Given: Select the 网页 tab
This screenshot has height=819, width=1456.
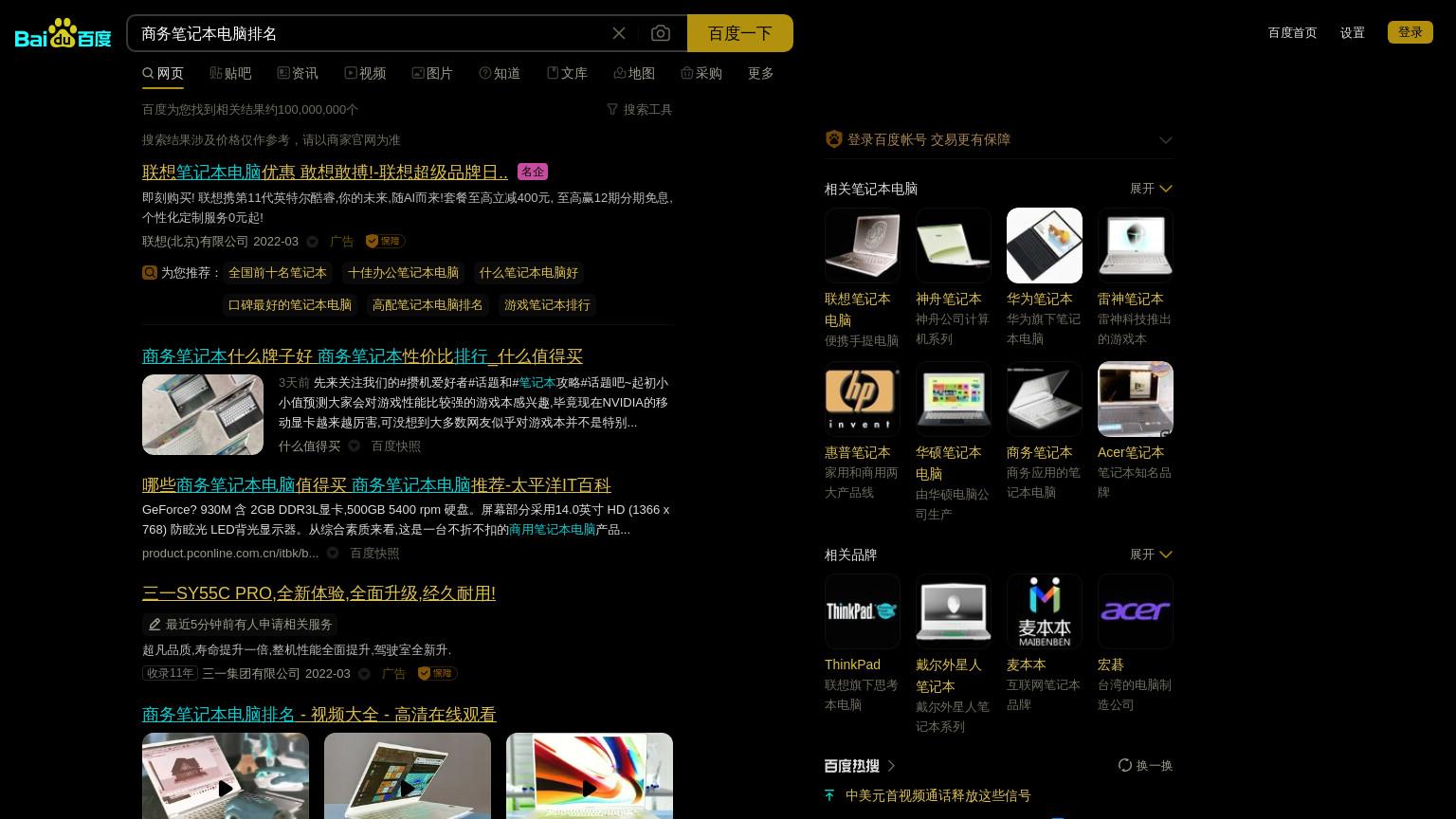Looking at the screenshot, I should pos(163,73).
